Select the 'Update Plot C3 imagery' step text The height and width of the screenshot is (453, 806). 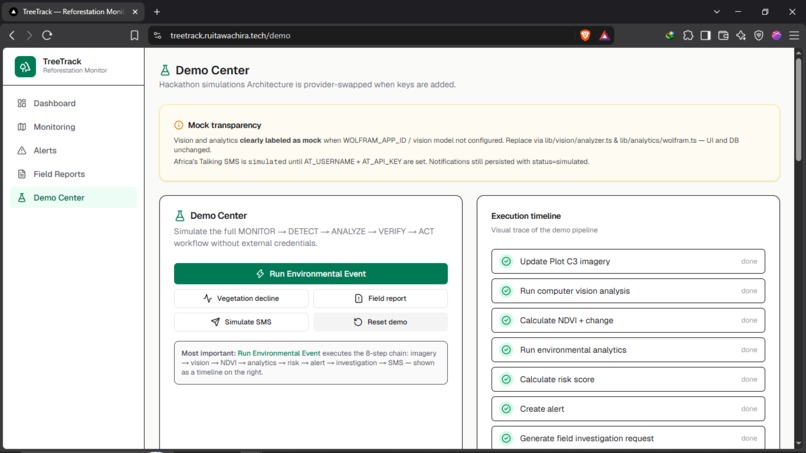coord(564,262)
